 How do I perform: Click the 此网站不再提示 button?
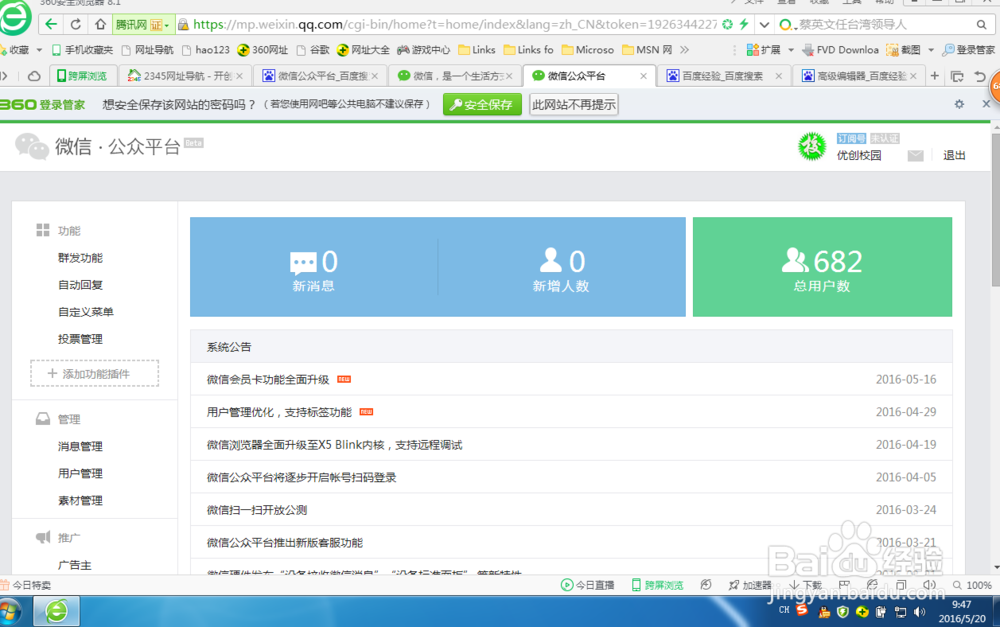[x=574, y=105]
